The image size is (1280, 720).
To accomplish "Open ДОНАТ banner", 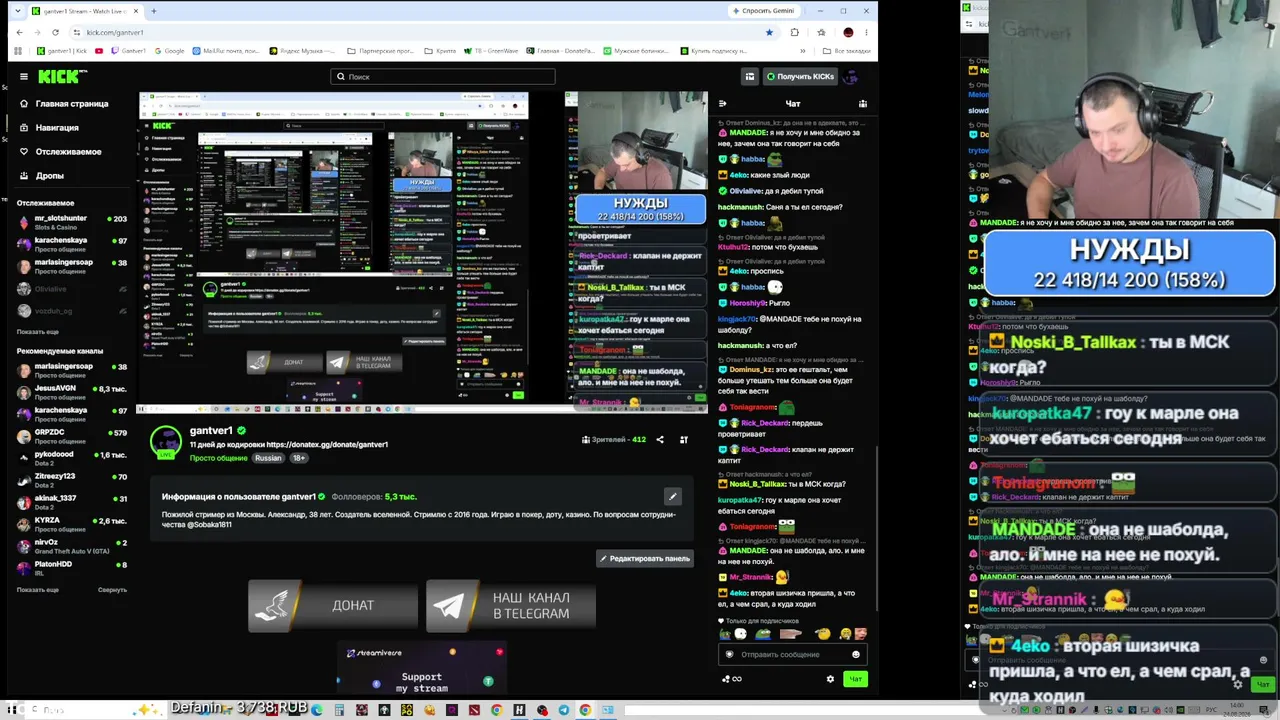I will point(333,605).
